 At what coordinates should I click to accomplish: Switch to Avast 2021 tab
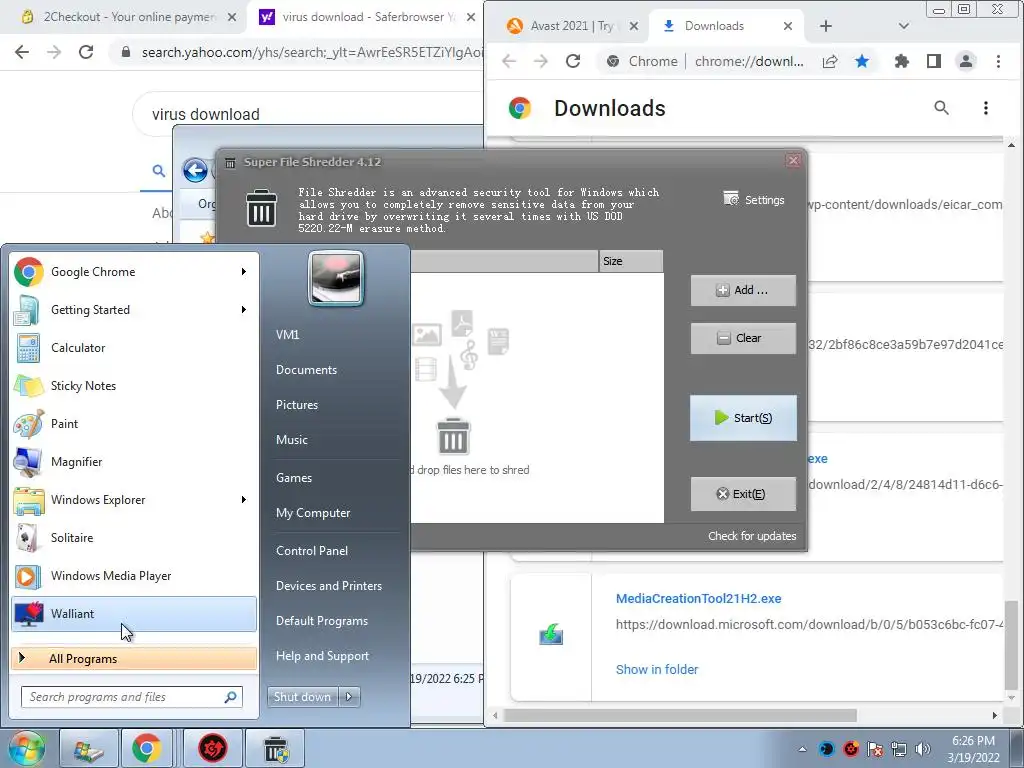(x=572, y=26)
